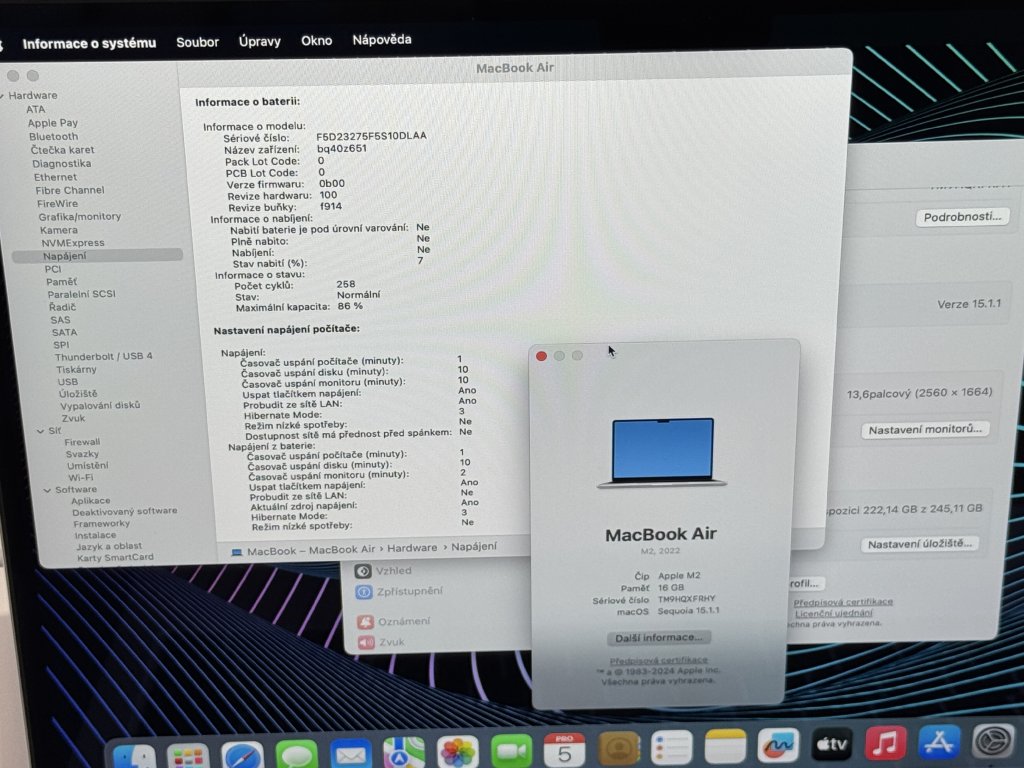Select Apple Pay in Hardware list
The width and height of the screenshot is (1024, 768).
point(52,123)
